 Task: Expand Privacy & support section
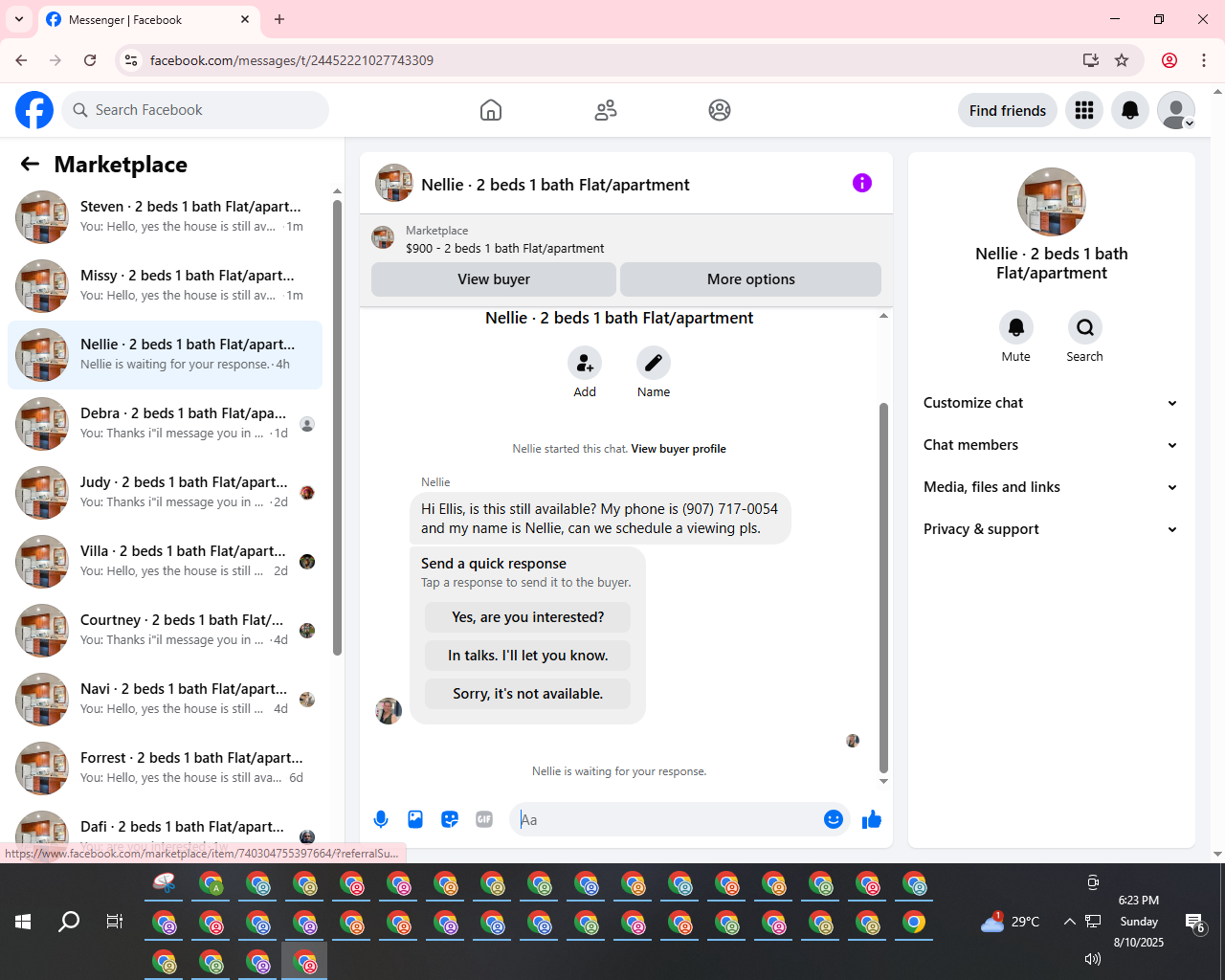[x=1051, y=529]
